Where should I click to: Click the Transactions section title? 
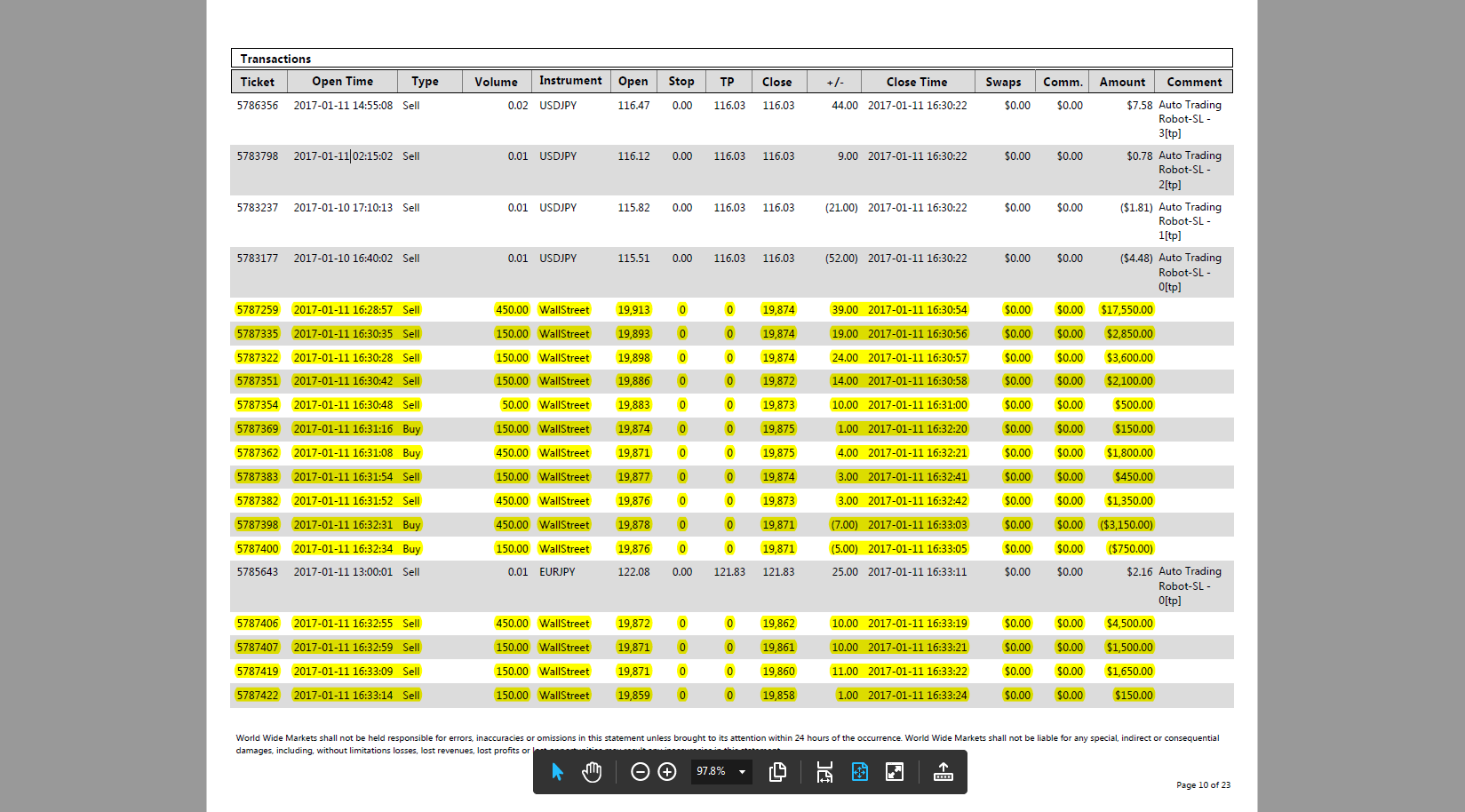pyautogui.click(x=275, y=59)
